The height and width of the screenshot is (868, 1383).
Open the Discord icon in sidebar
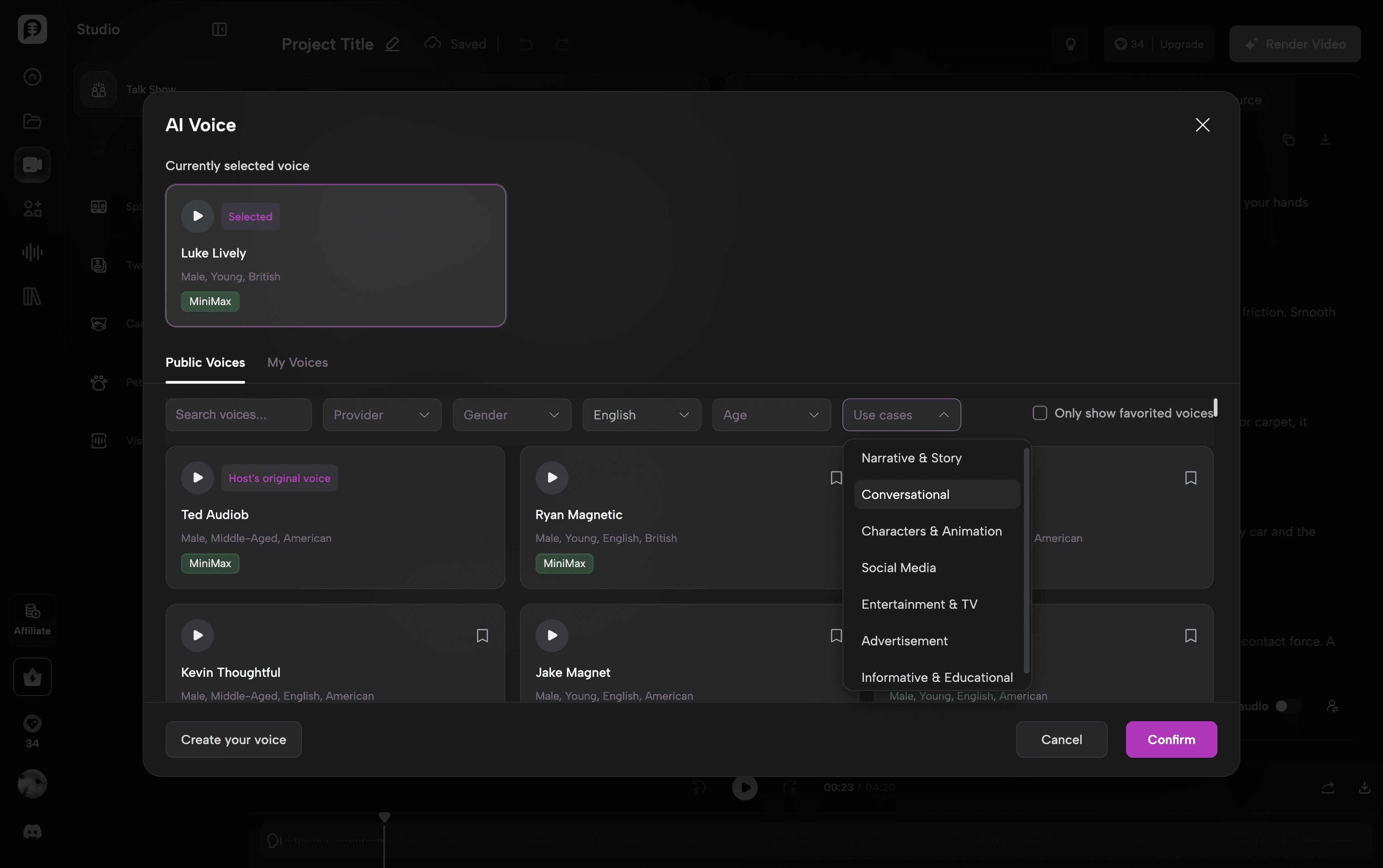pos(32,832)
